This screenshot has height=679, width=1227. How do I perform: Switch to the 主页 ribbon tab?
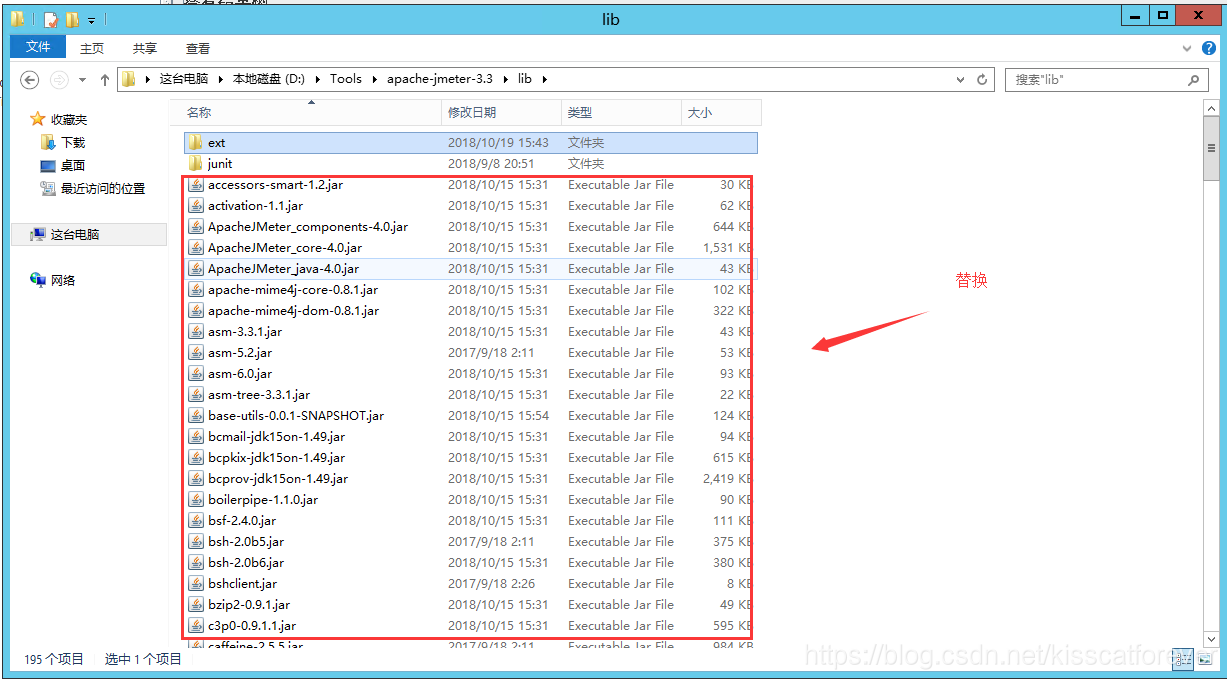tap(92, 48)
